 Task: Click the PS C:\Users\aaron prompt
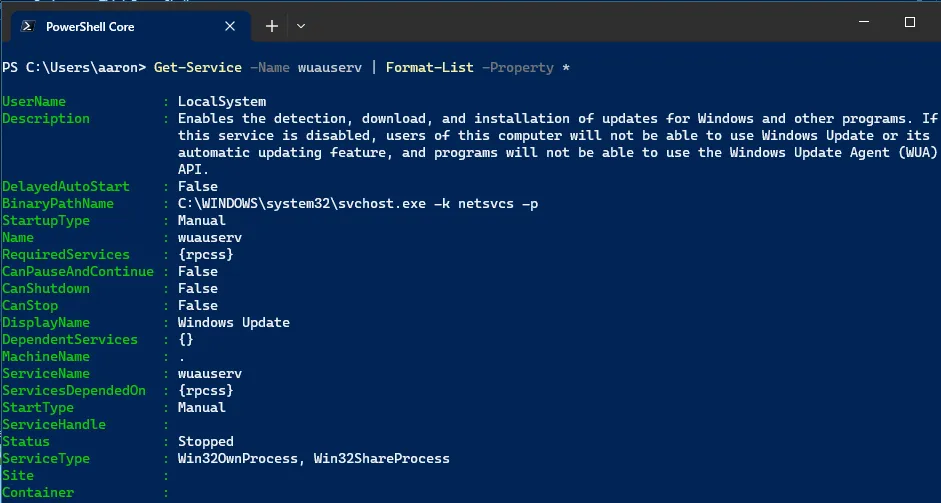coord(73,67)
